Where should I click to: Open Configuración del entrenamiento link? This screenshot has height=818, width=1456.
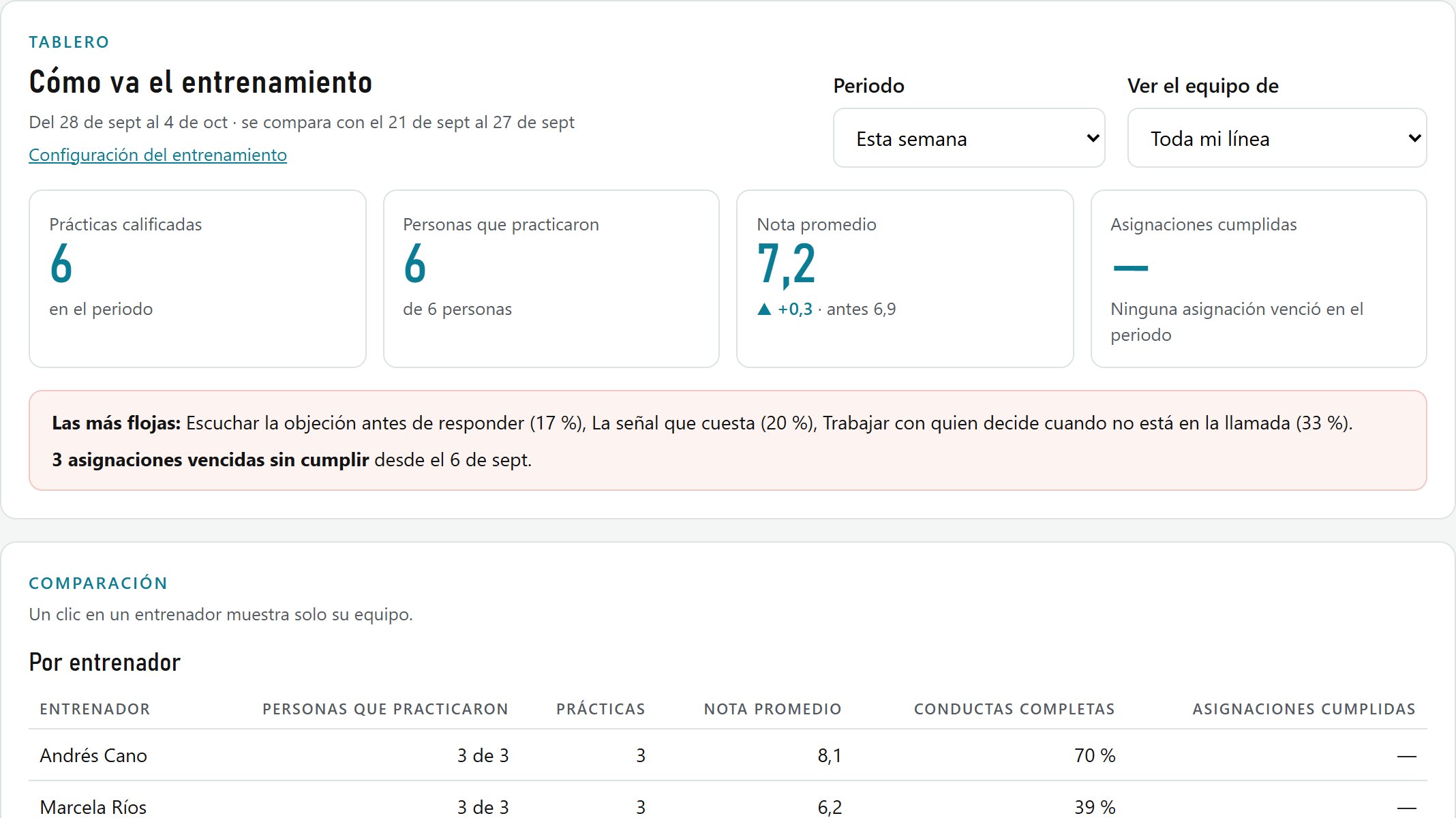(x=157, y=155)
